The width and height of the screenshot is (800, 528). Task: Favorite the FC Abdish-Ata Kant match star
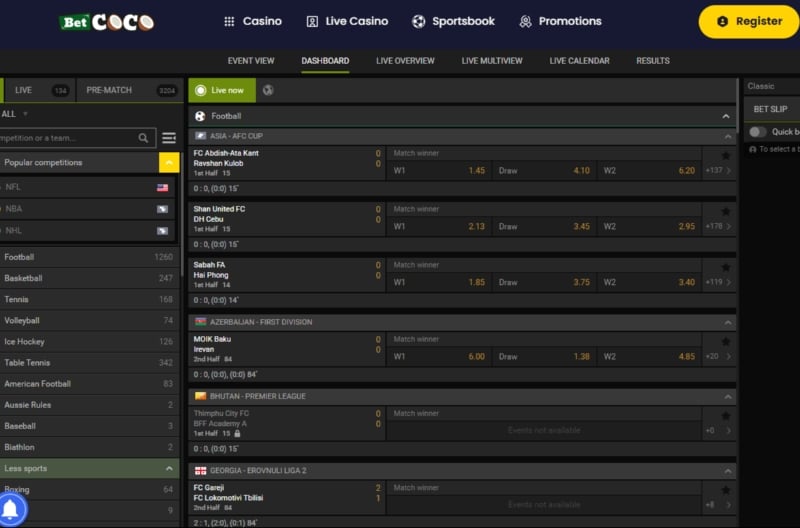(726, 156)
